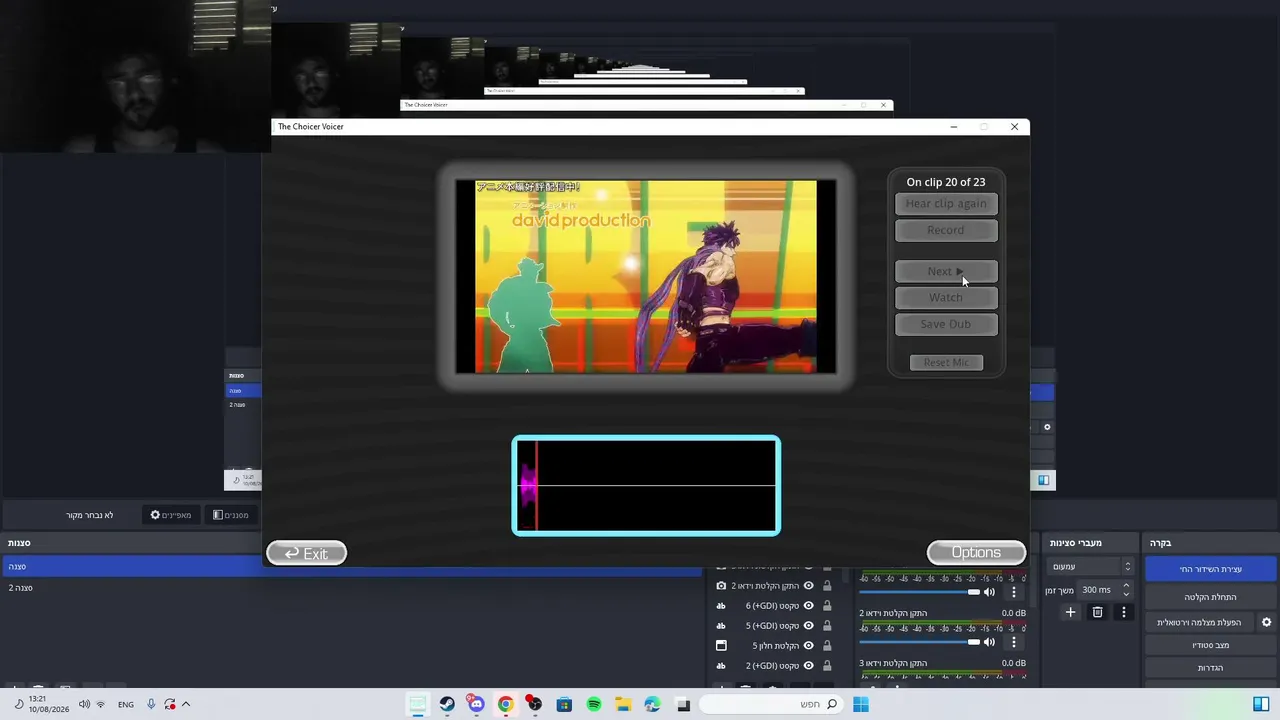Click עצירת השידור החי stop streaming button
Screen dimensions: 1280x720
click(1210, 570)
